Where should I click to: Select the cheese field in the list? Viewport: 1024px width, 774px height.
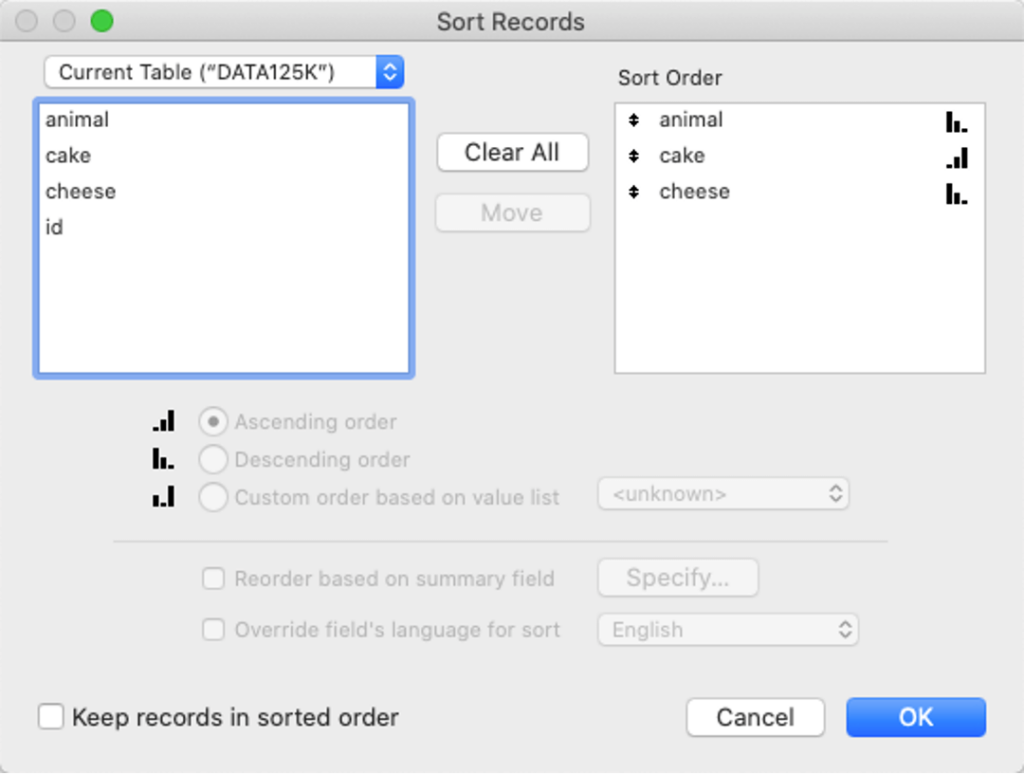coord(80,191)
